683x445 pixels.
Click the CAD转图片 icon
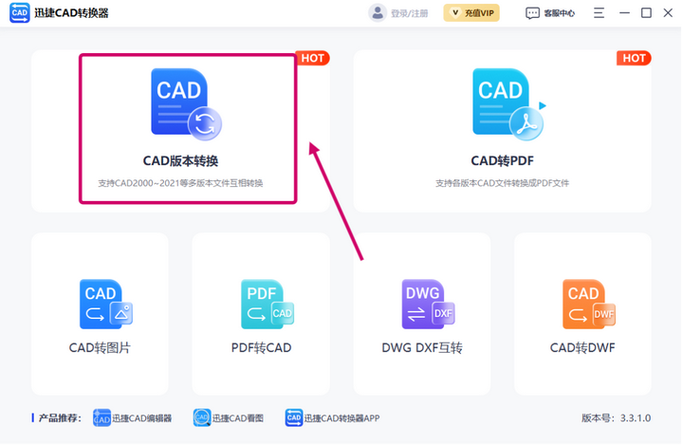click(106, 304)
